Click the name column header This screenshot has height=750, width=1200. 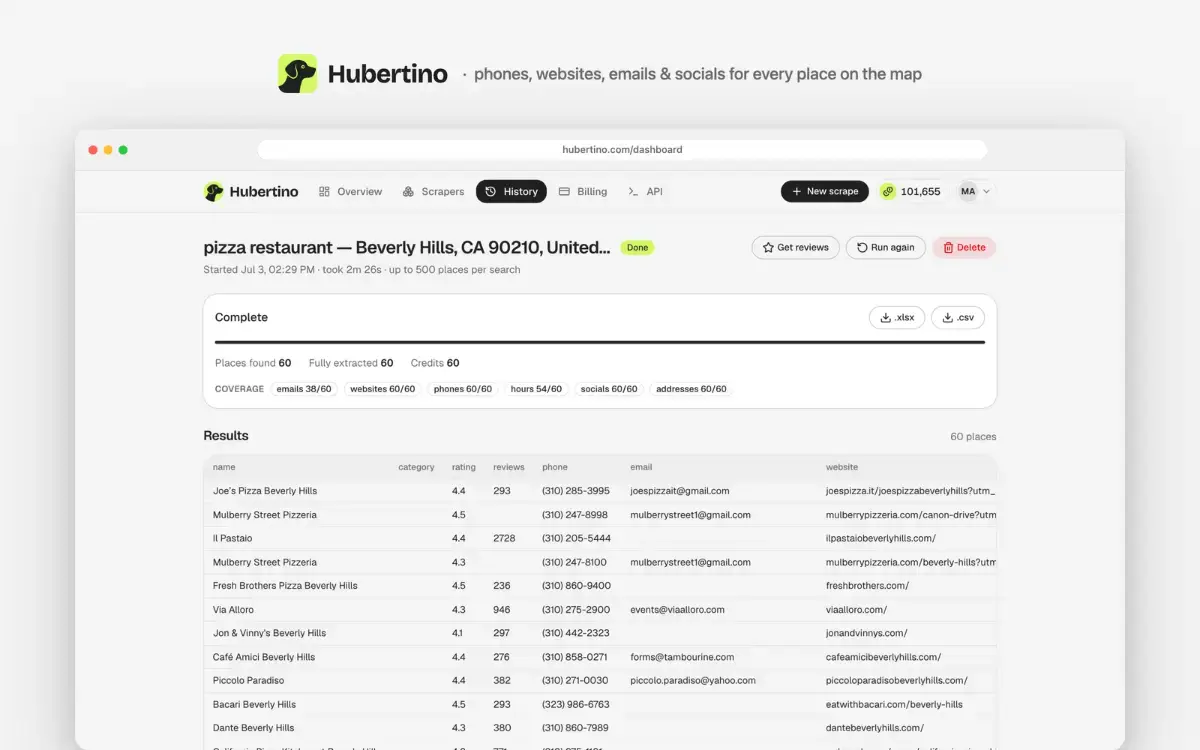(224, 467)
